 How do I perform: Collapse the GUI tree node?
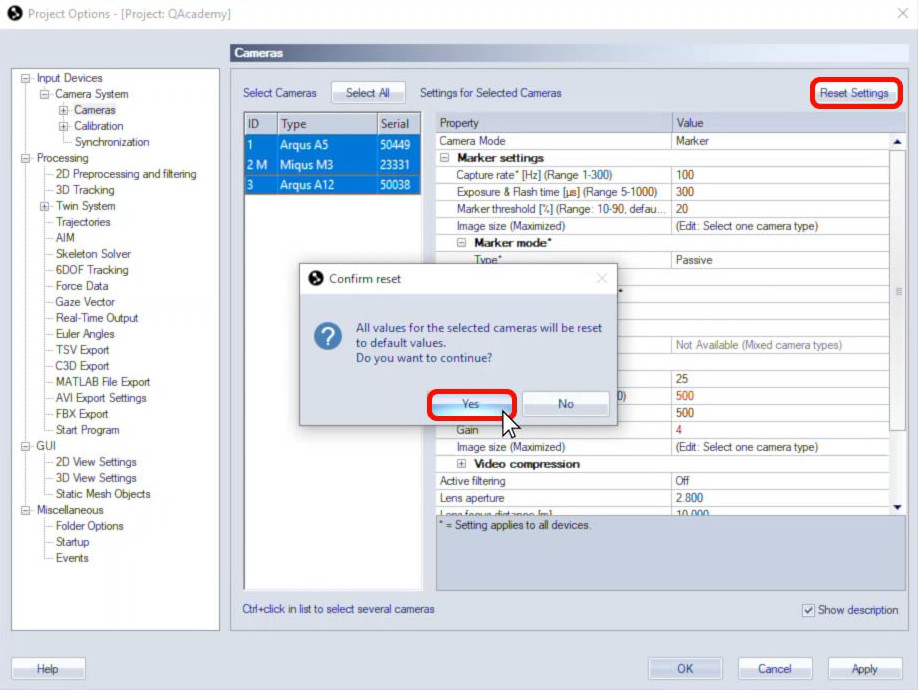click(x=25, y=446)
